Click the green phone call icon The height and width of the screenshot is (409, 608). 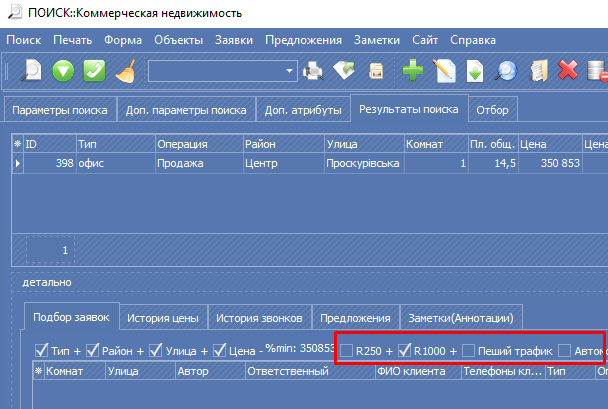pos(95,71)
